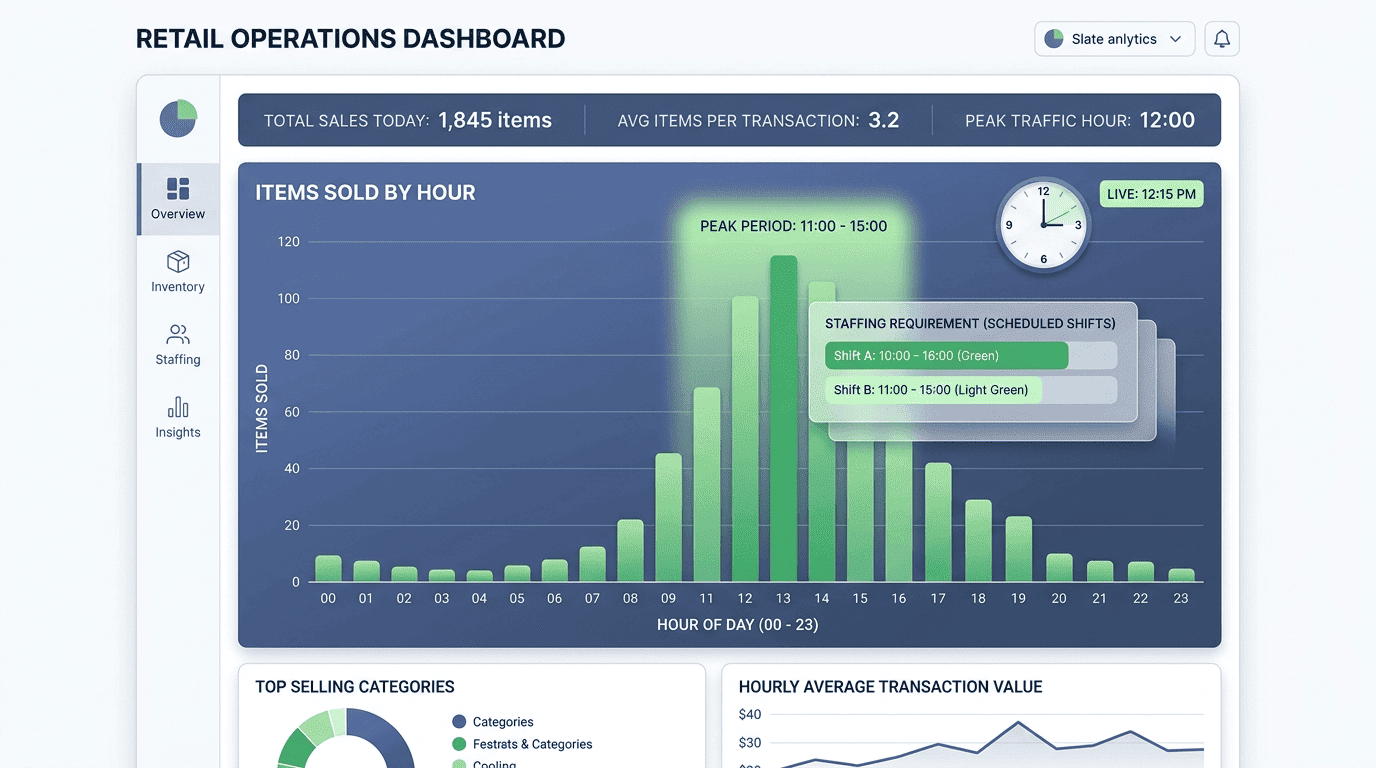The height and width of the screenshot is (768, 1376).
Task: Click the y-axis value 120
Action: [289, 242]
